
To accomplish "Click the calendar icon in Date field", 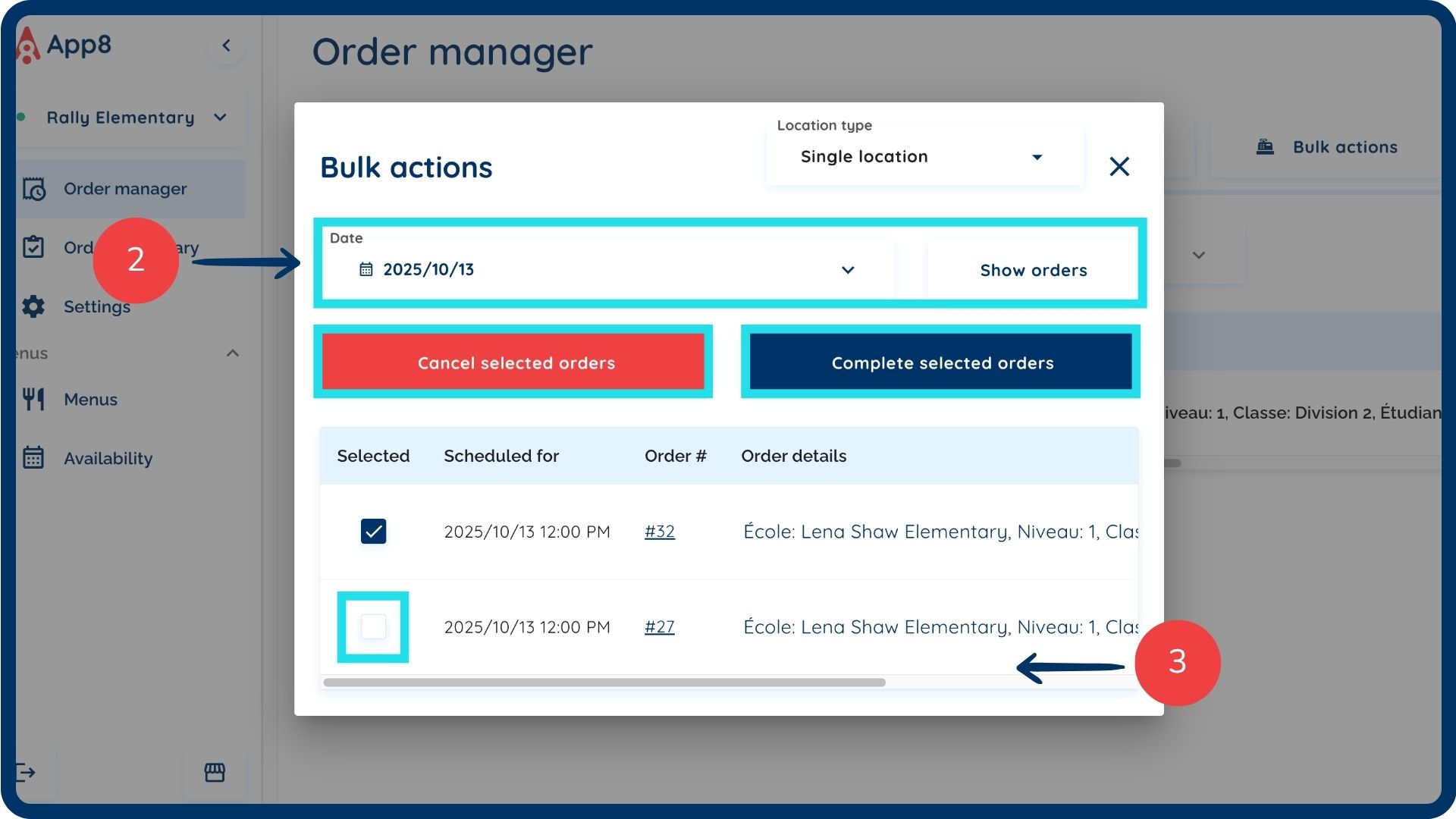I will 366,269.
